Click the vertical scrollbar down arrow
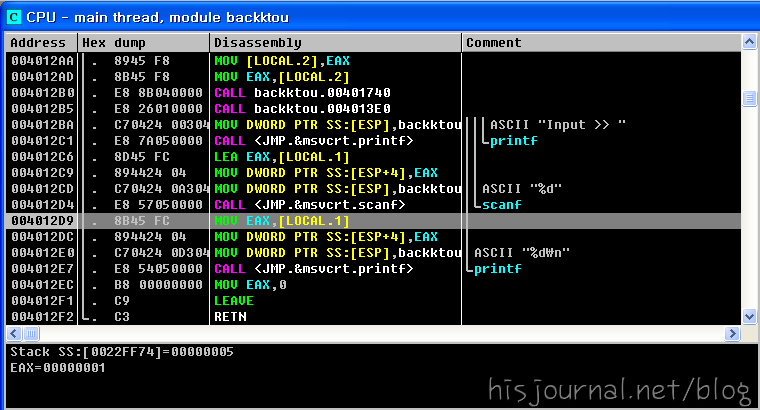760x410 pixels. tap(749, 316)
